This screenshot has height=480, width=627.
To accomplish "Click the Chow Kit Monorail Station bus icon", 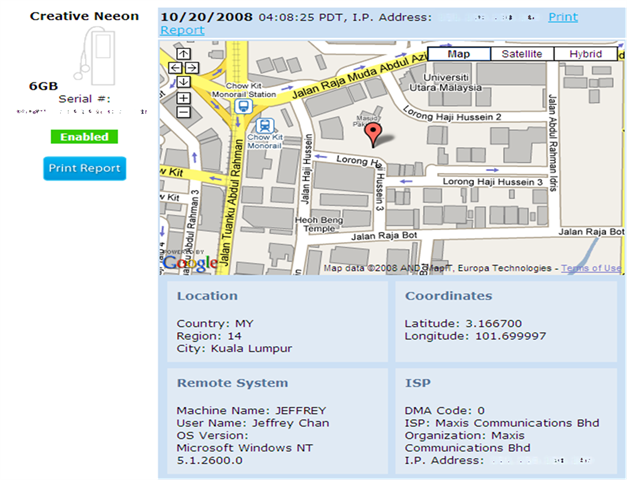I will 244,106.
